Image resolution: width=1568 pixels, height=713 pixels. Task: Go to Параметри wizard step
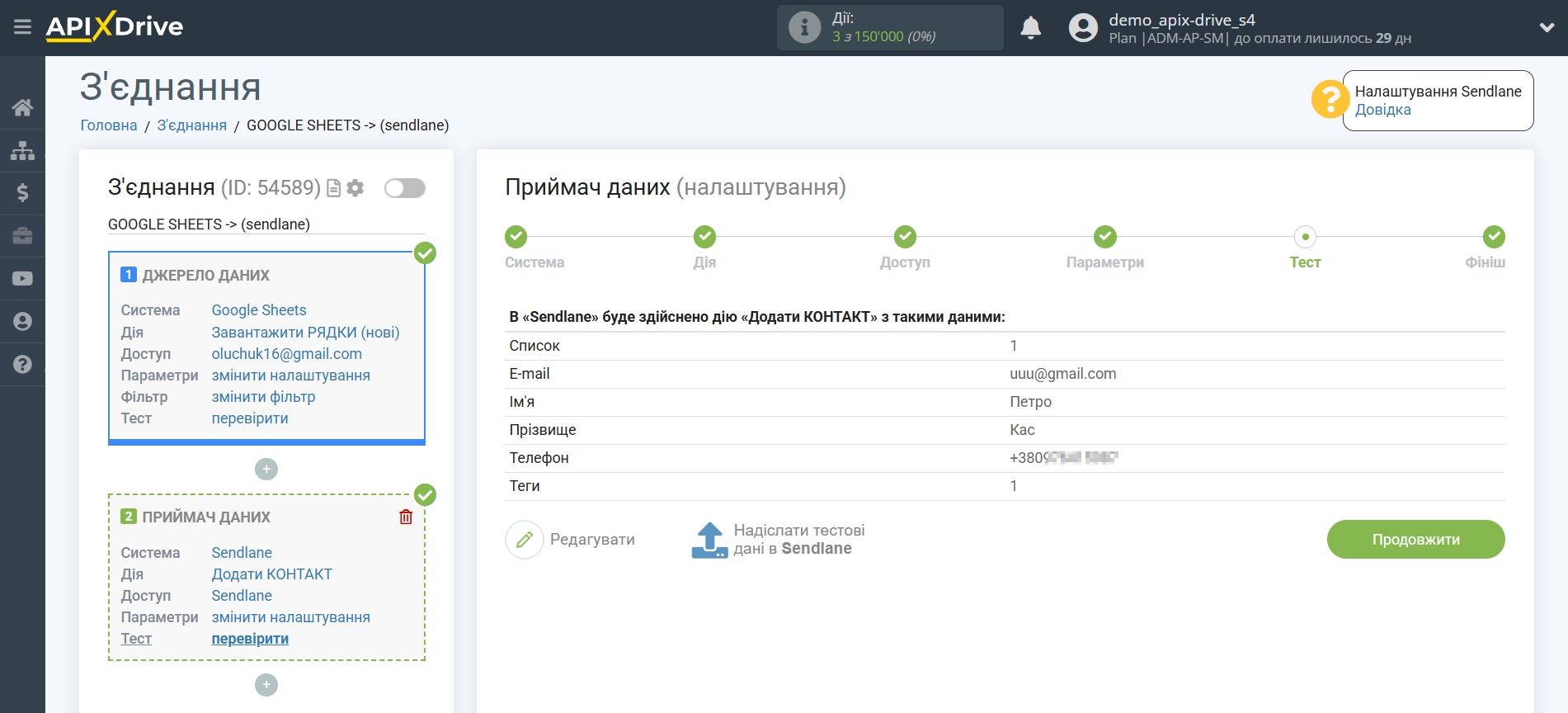[1105, 238]
